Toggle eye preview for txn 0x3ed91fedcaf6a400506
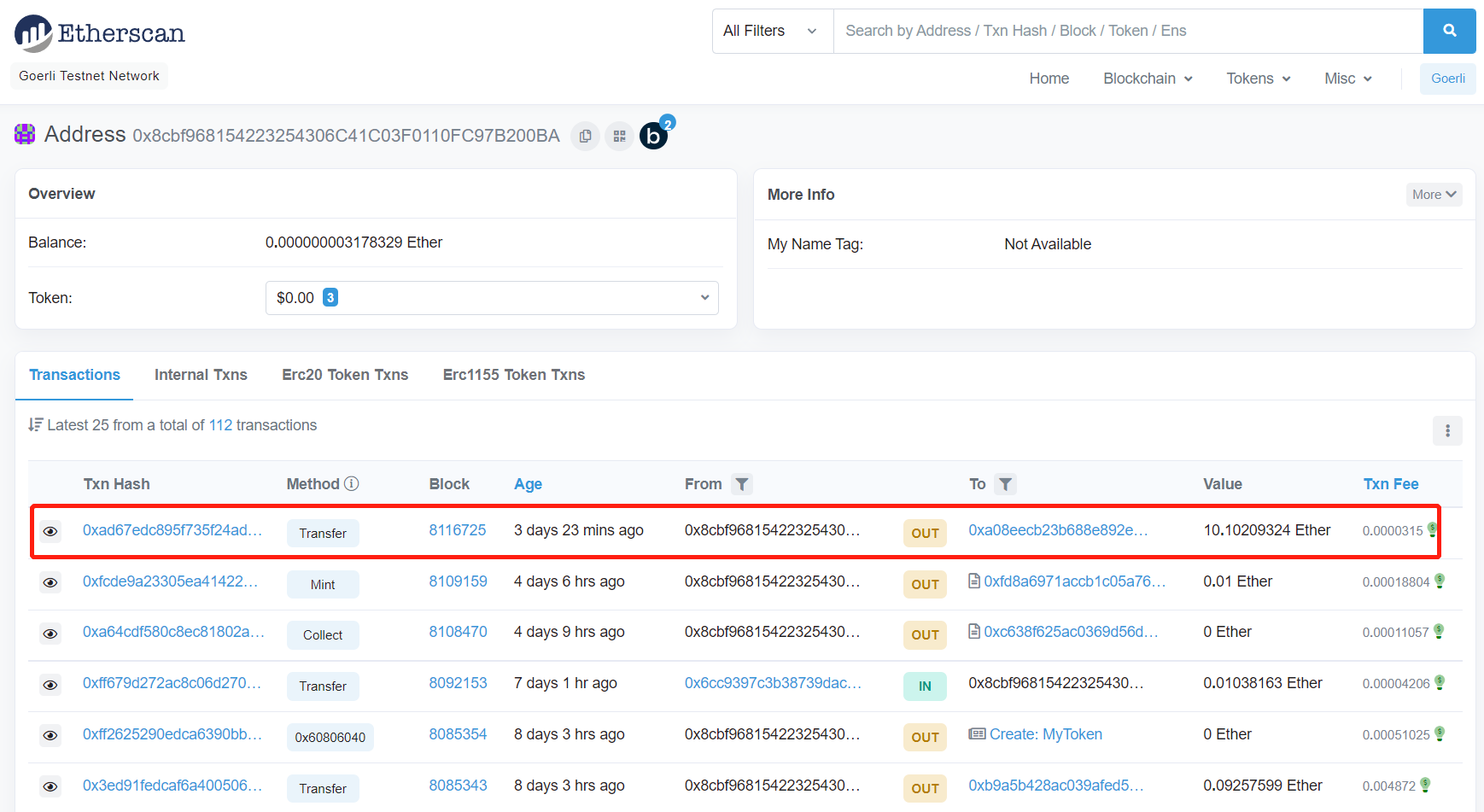1484x812 pixels. point(50,786)
